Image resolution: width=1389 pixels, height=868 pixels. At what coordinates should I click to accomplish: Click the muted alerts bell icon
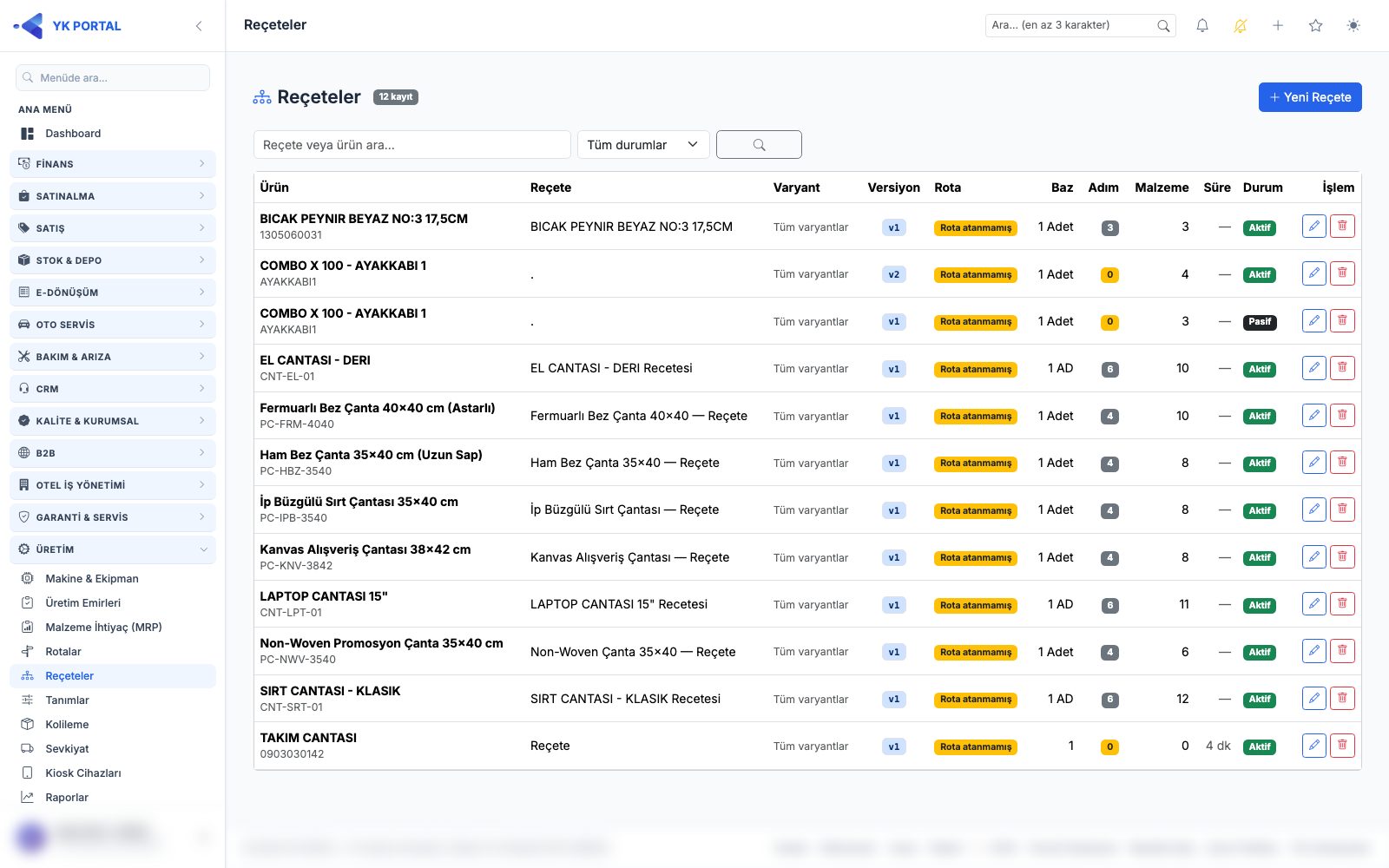[x=1241, y=26]
